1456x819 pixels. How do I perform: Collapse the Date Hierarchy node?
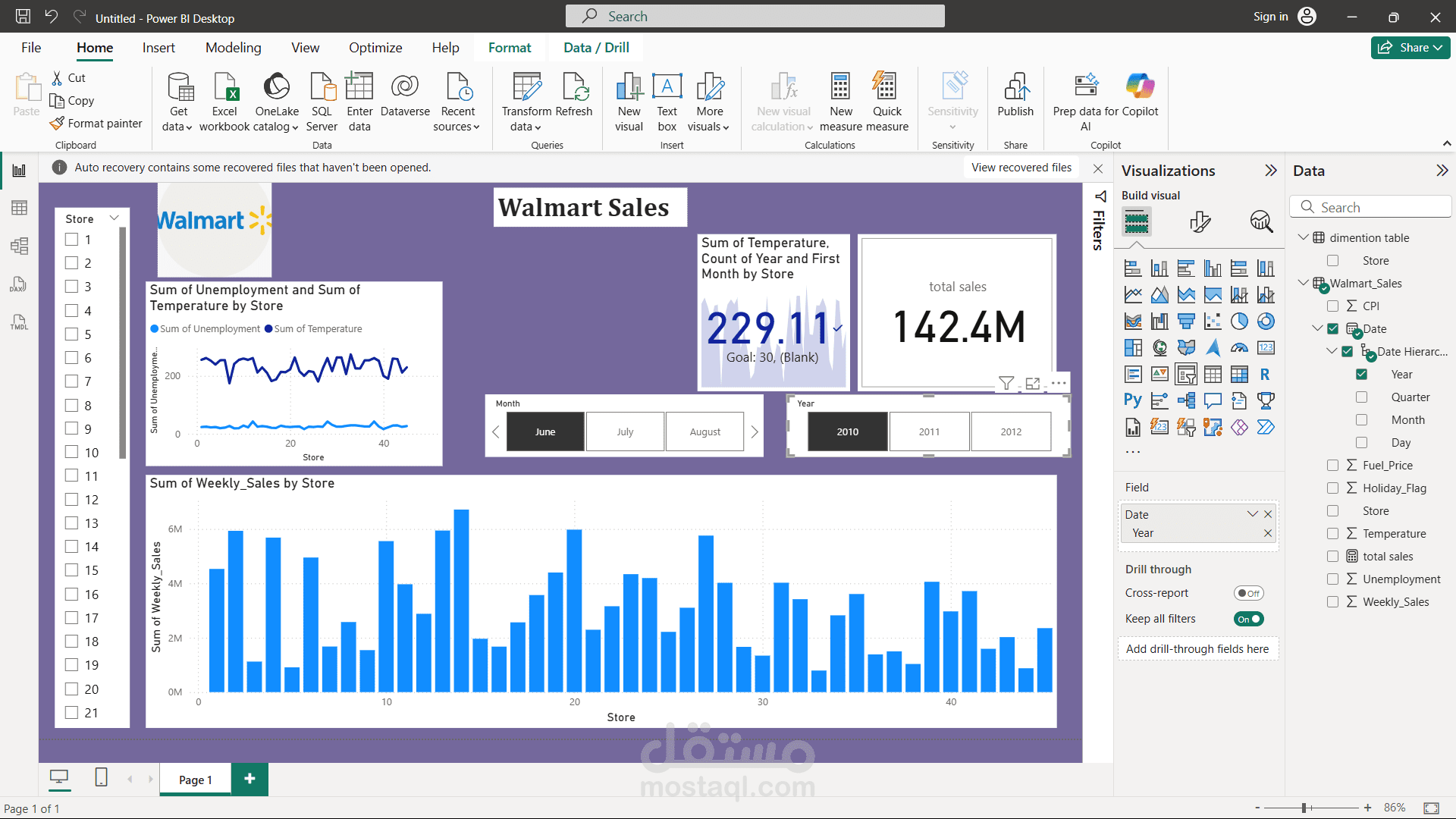click(1332, 351)
